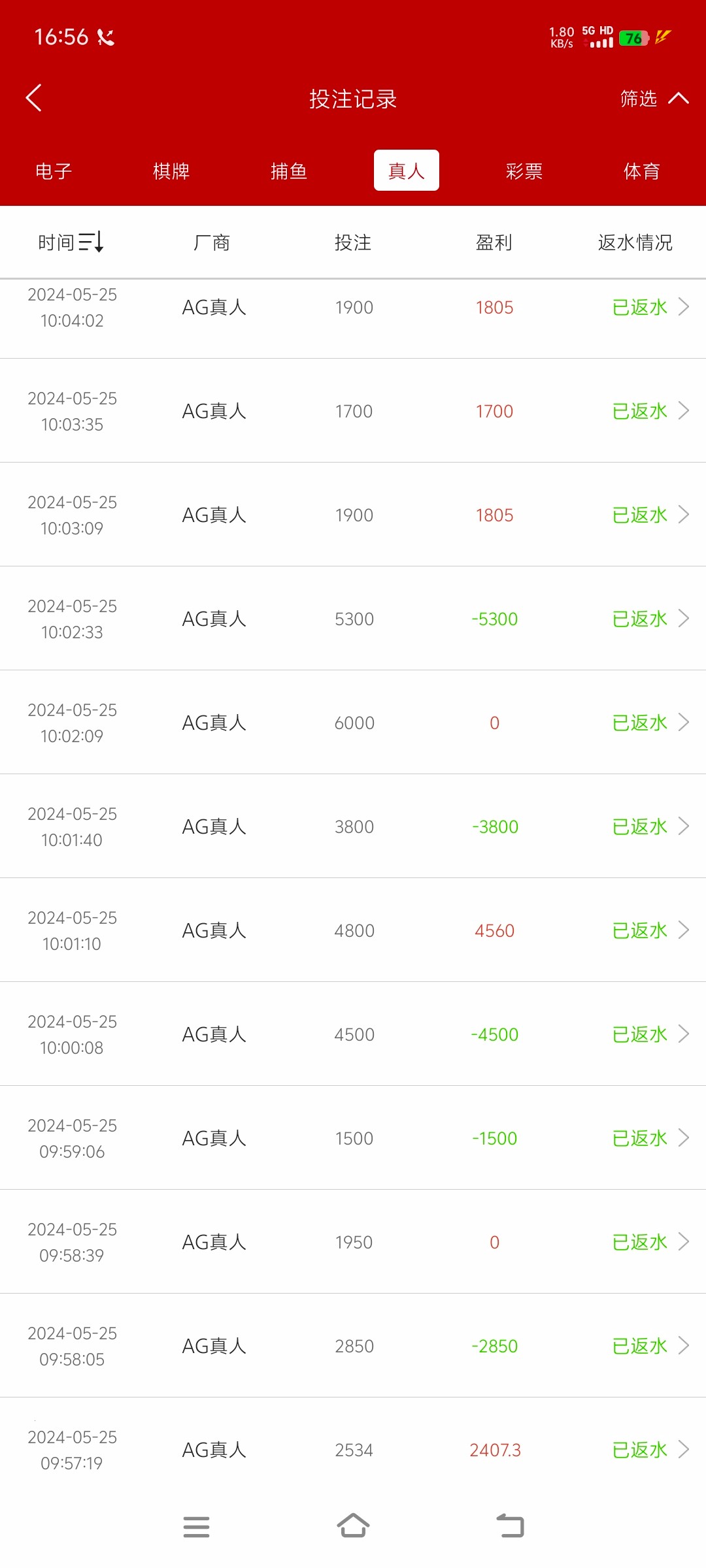
Task: Tap the Android home navigation icon
Action: tap(353, 1526)
